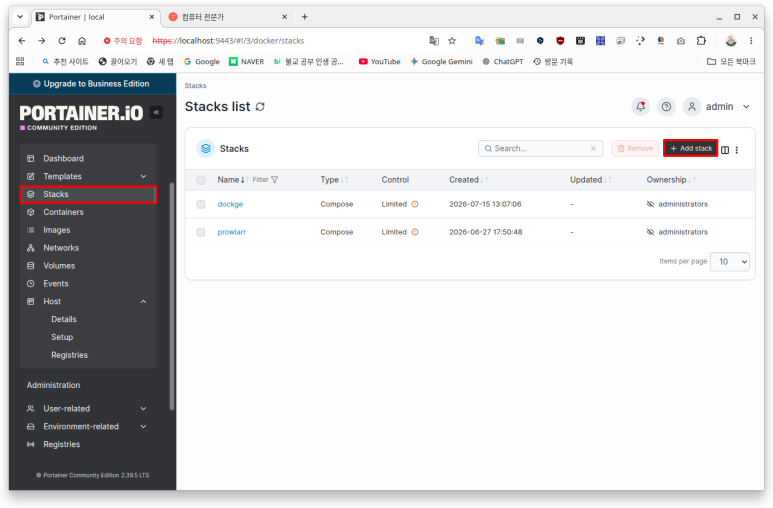Image resolution: width=773 pixels, height=508 pixels.
Task: Click the sidebar vertical scrollbar
Action: (172, 296)
